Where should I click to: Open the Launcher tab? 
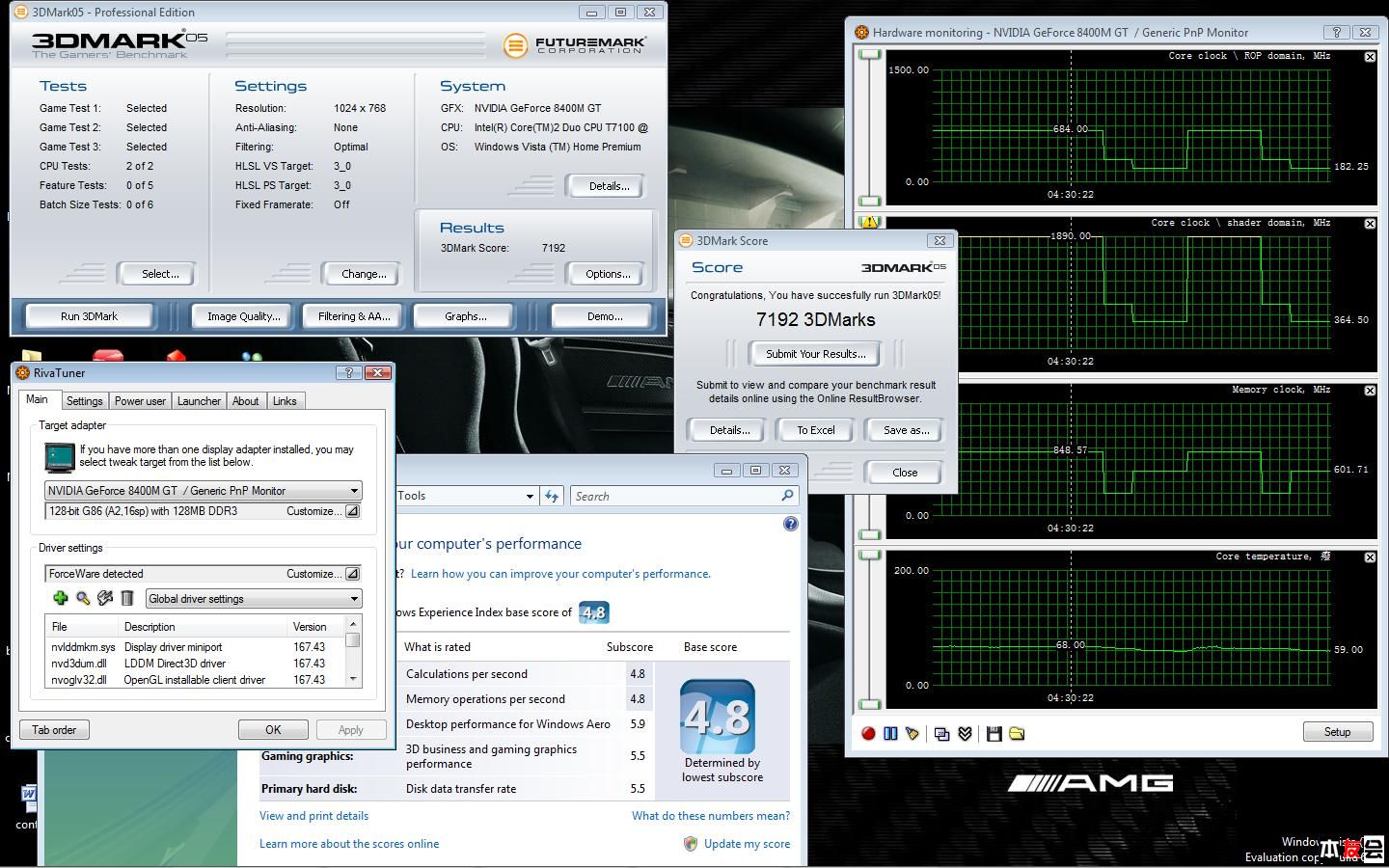click(199, 401)
